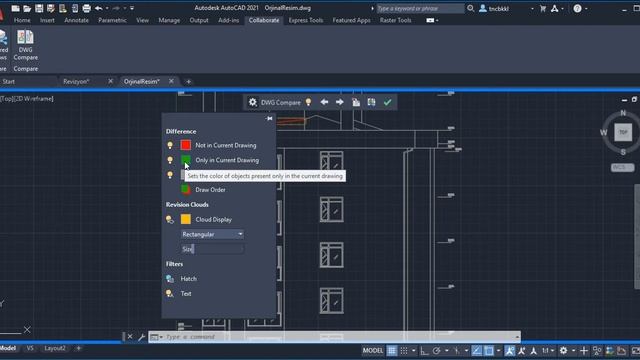Click the annotation monitor plus icon
Image resolution: width=640 pixels, height=360 pixels.
point(584,351)
